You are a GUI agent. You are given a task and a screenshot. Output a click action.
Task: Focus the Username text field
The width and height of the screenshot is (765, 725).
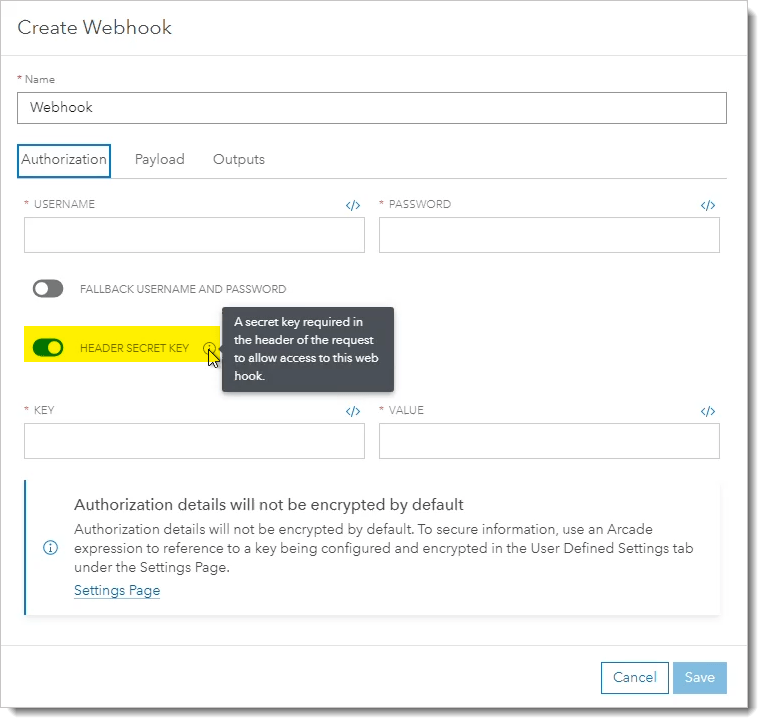tap(194, 235)
